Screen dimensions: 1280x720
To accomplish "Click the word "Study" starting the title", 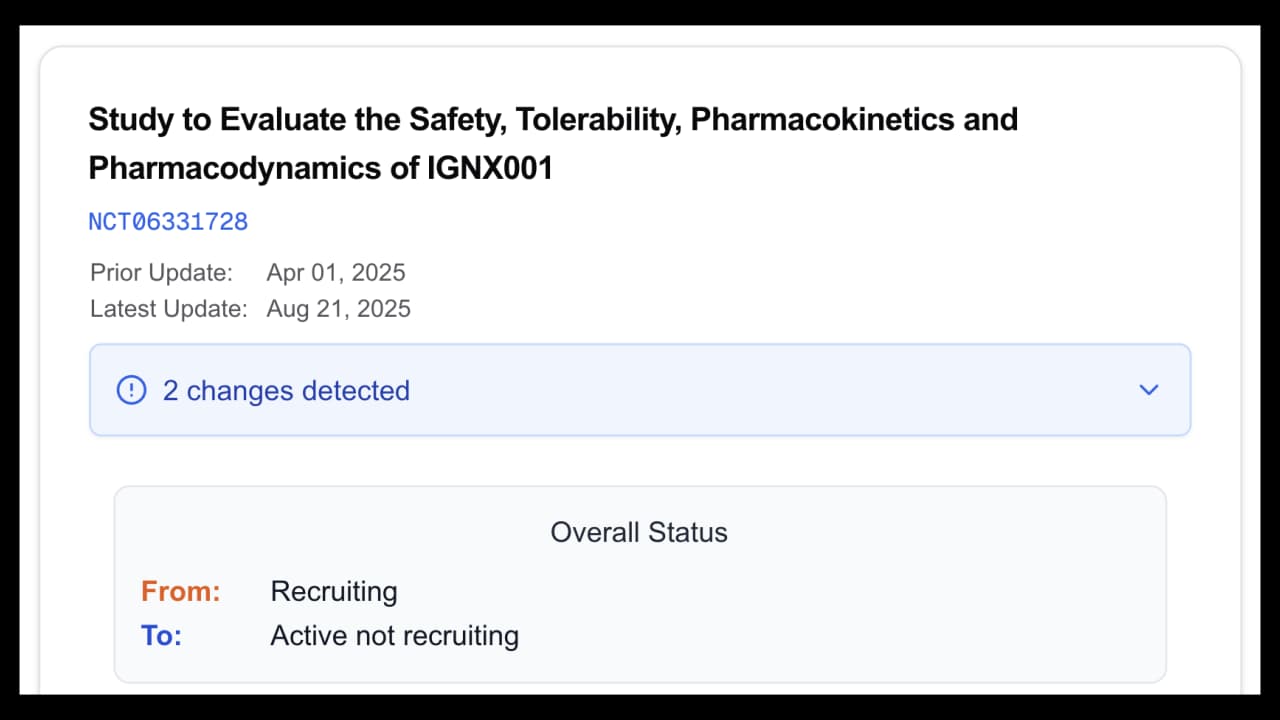I will (x=123, y=120).
